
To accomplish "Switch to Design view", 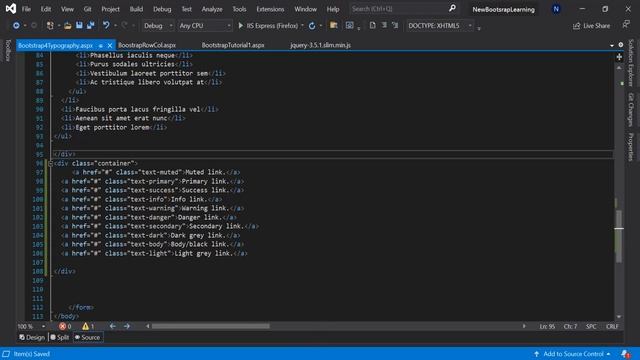I will pos(32,338).
